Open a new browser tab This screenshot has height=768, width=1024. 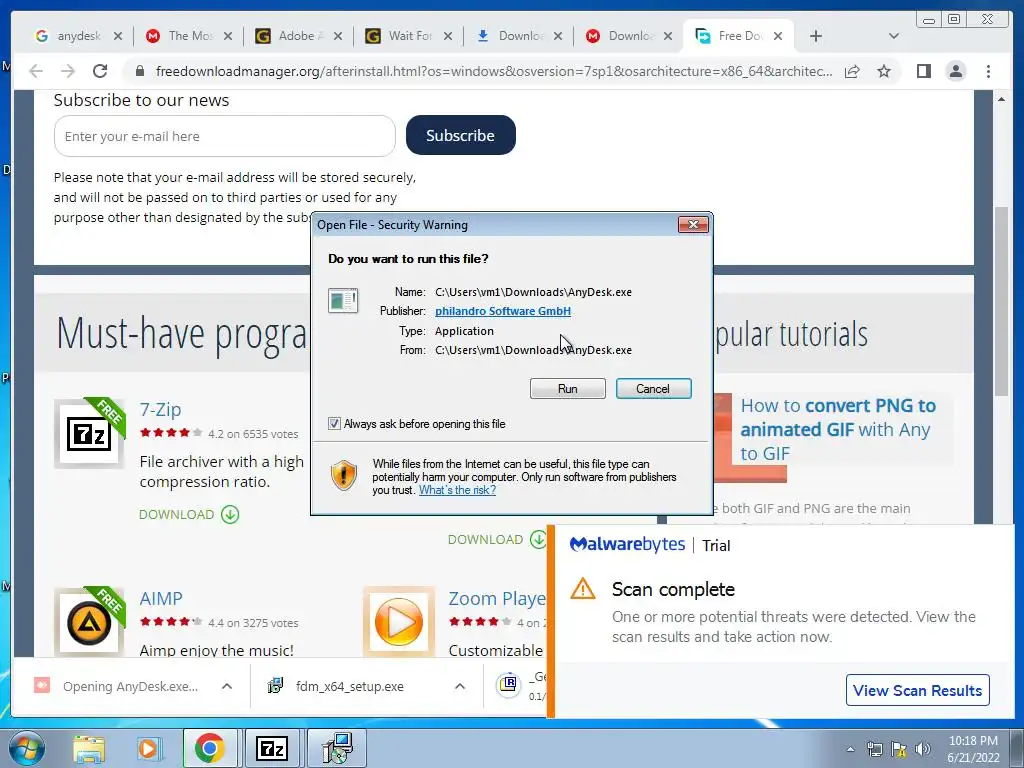point(816,36)
